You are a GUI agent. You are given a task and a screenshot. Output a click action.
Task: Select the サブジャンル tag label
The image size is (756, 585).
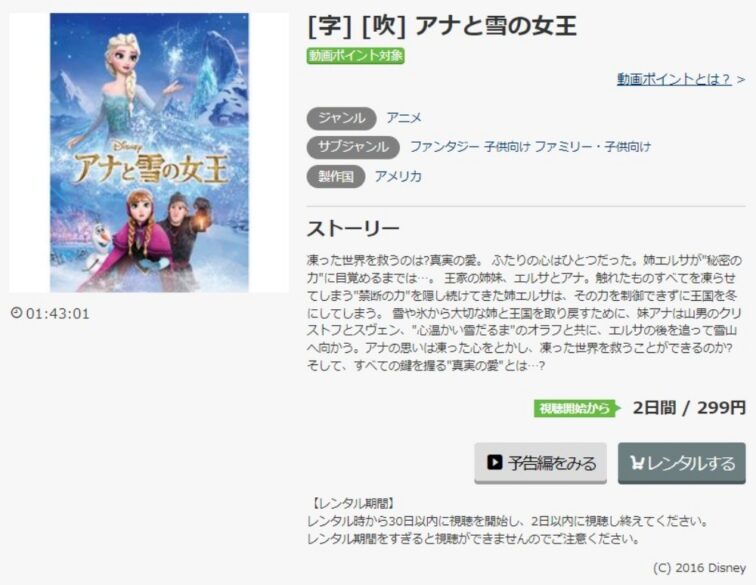point(353,147)
